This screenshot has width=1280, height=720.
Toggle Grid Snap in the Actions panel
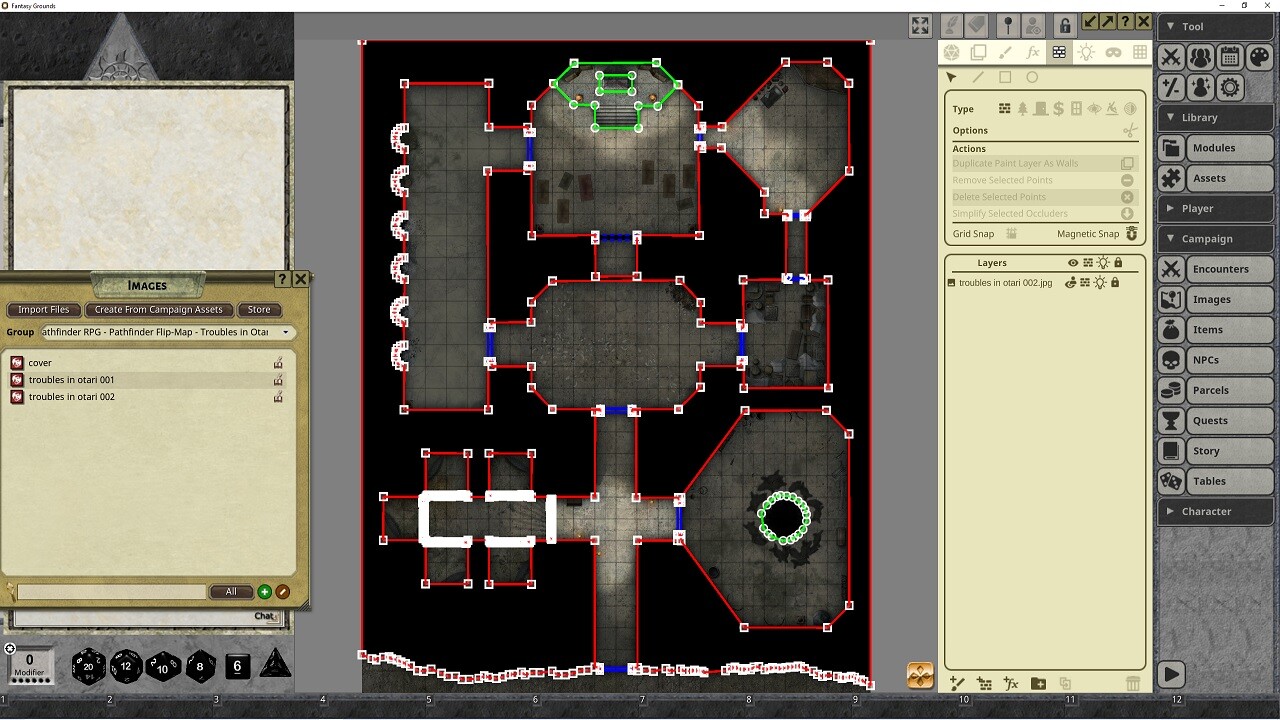(1013, 233)
